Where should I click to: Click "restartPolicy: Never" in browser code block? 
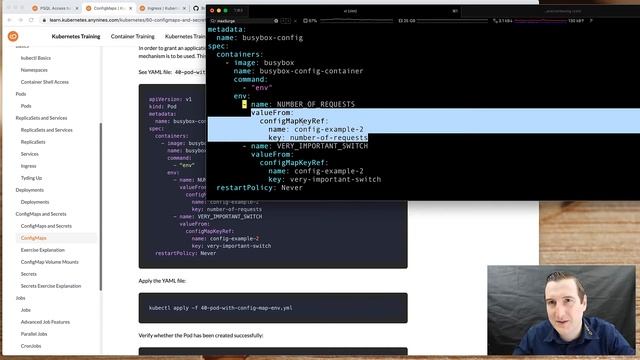pos(186,253)
